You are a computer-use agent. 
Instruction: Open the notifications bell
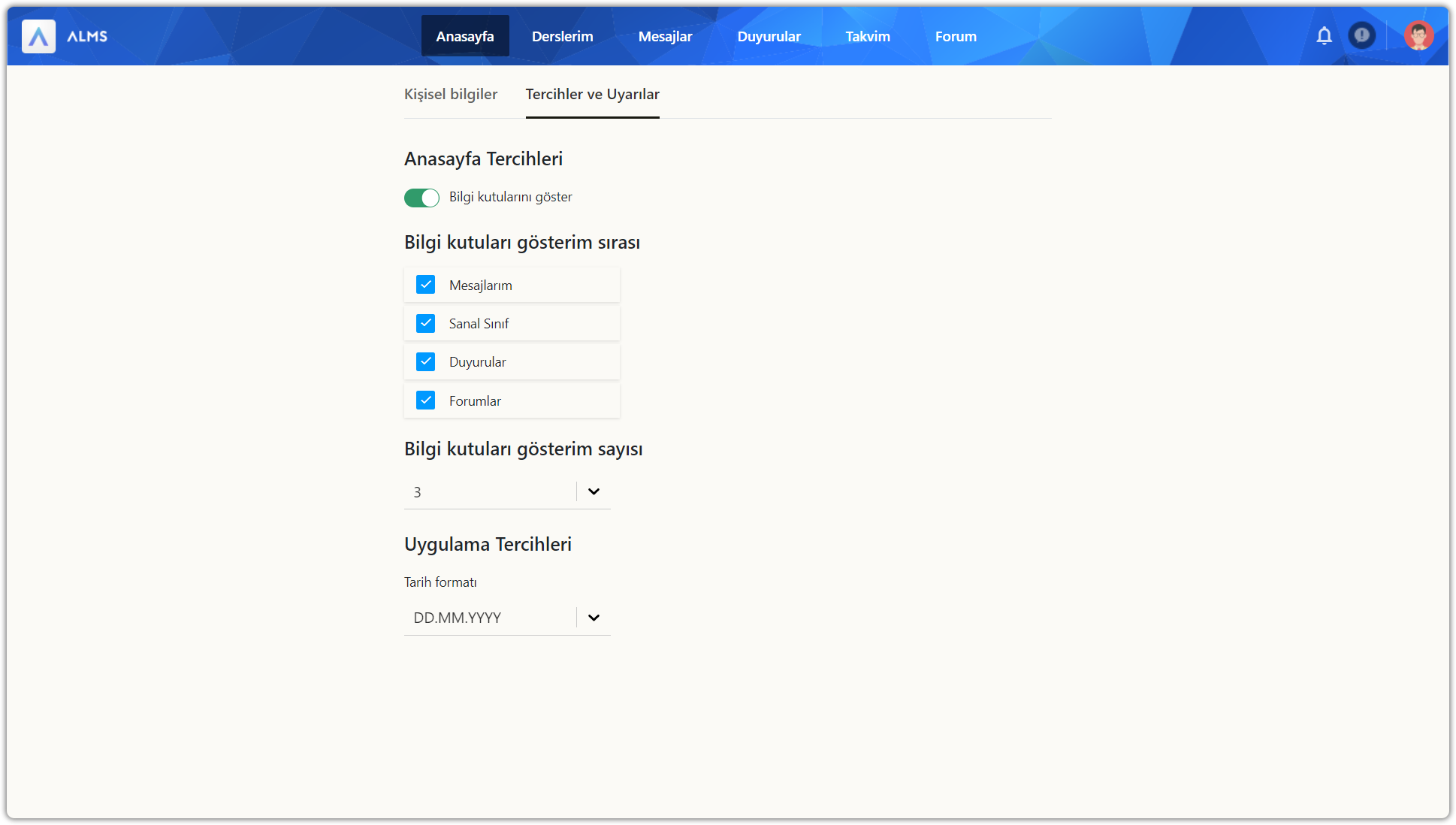pyautogui.click(x=1324, y=35)
